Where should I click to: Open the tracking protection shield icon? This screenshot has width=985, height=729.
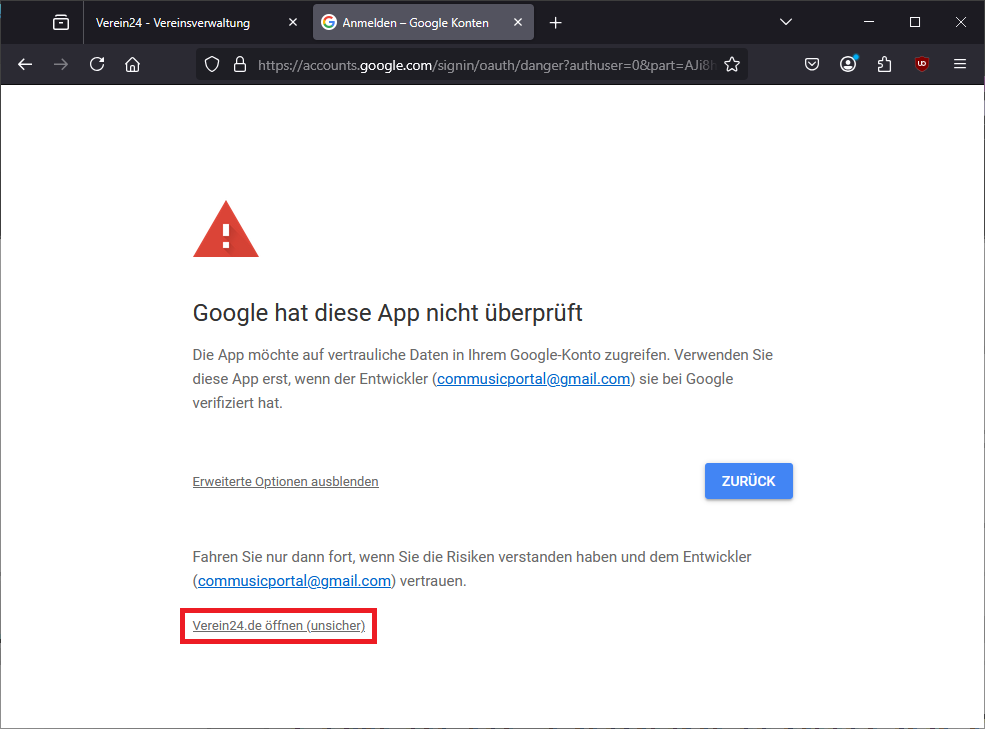212,64
